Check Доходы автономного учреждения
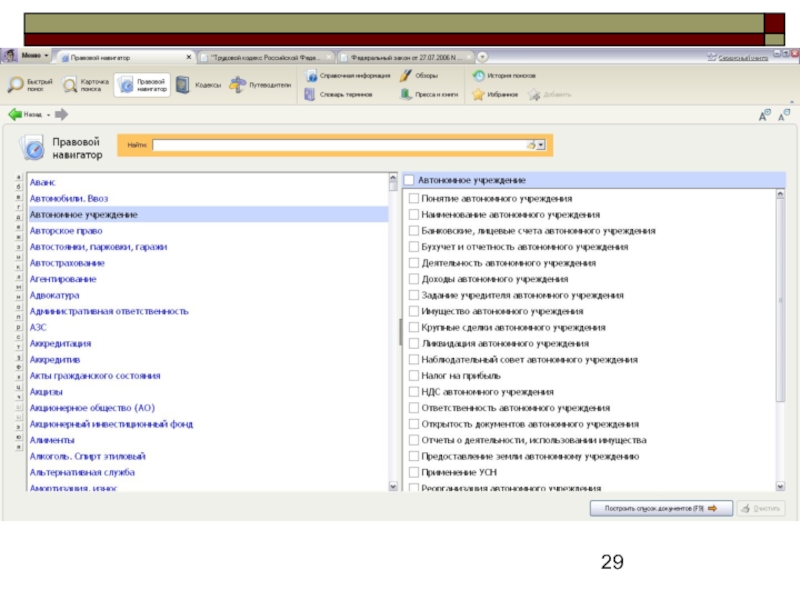The image size is (800, 600). click(x=414, y=279)
